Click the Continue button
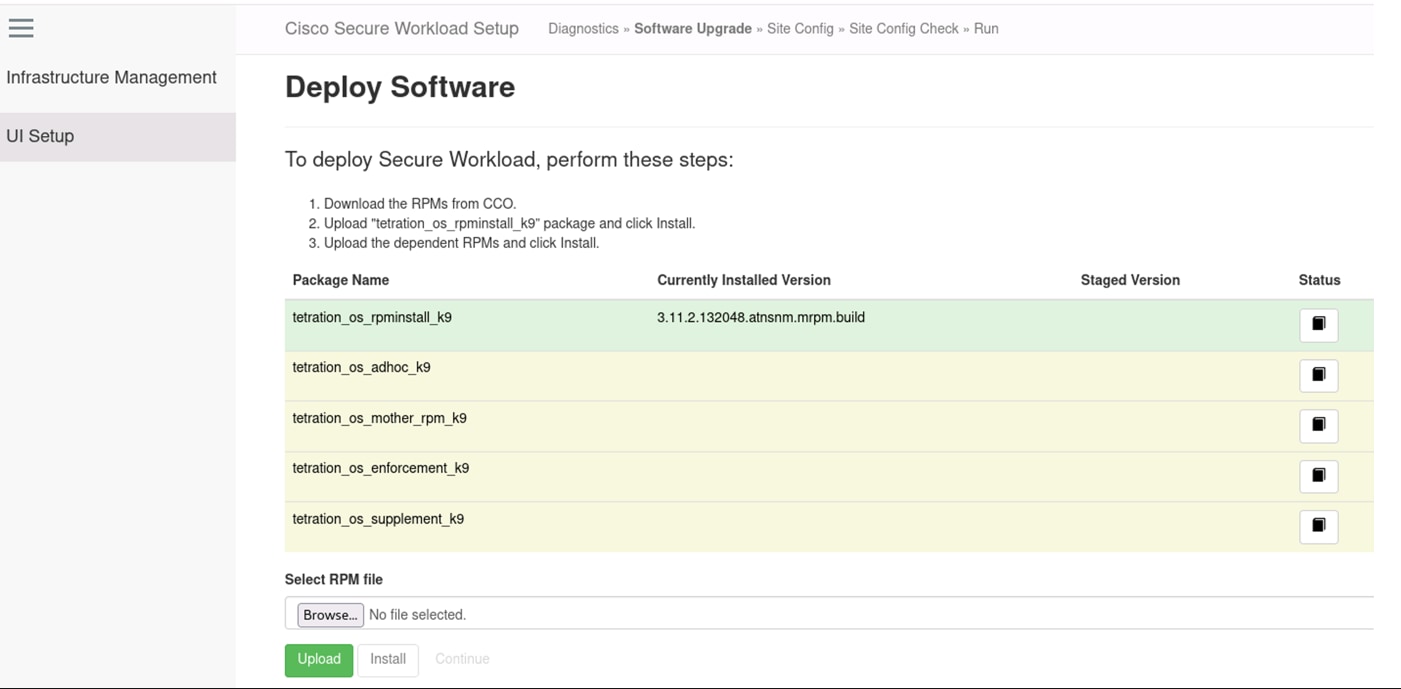1401x689 pixels. click(462, 660)
